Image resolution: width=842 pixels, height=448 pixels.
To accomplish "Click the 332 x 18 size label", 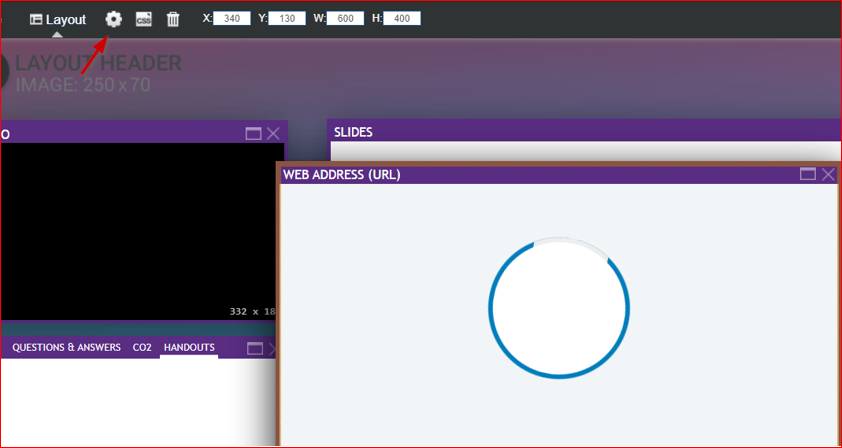I will click(x=252, y=311).
